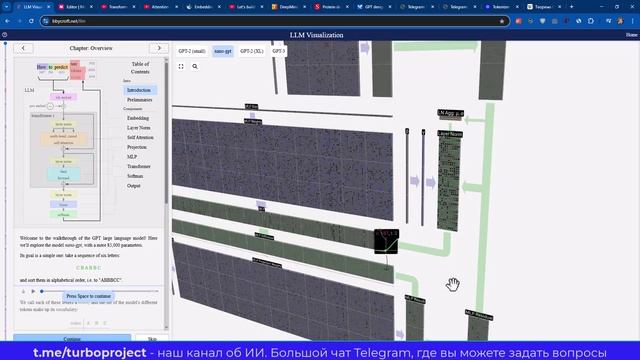This screenshot has height=360, width=640.
Task: Click the tok embed block in the diagram
Action: pyautogui.click(x=63, y=97)
